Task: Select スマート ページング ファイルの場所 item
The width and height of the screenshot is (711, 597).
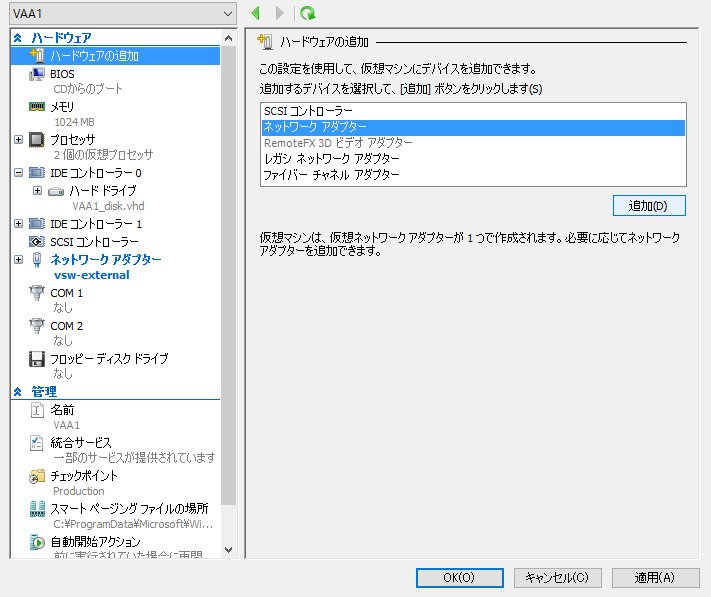Action: [x=129, y=509]
